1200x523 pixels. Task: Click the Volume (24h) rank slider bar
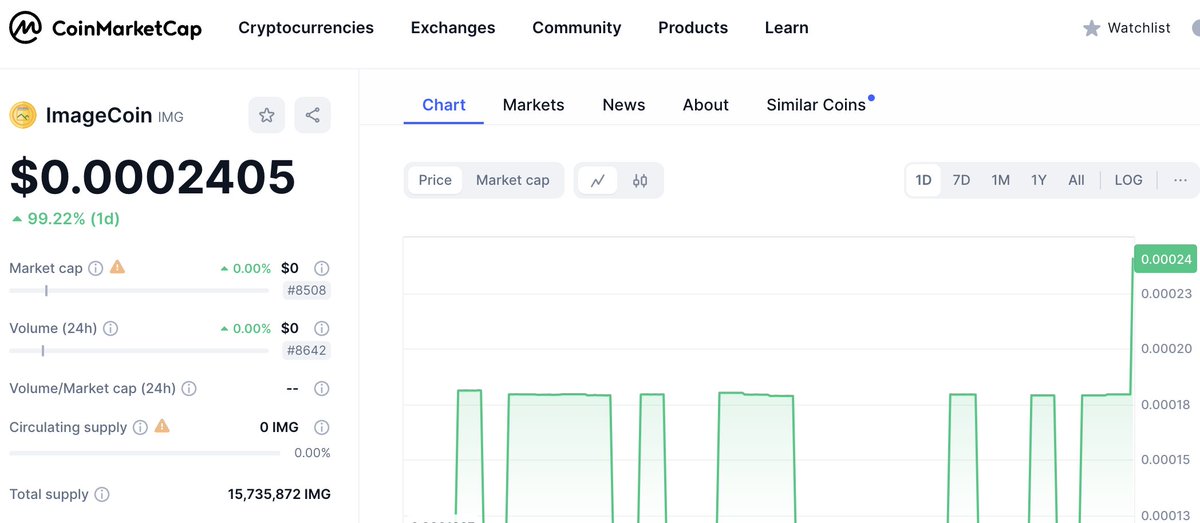point(139,351)
